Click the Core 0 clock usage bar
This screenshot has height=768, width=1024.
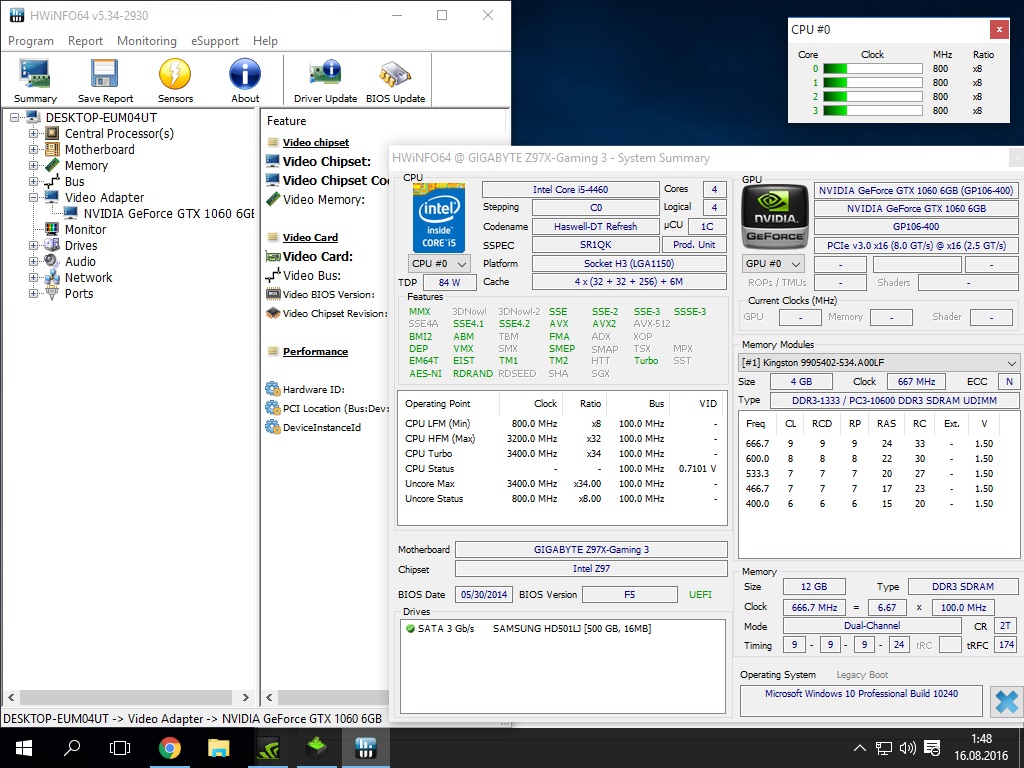point(871,69)
